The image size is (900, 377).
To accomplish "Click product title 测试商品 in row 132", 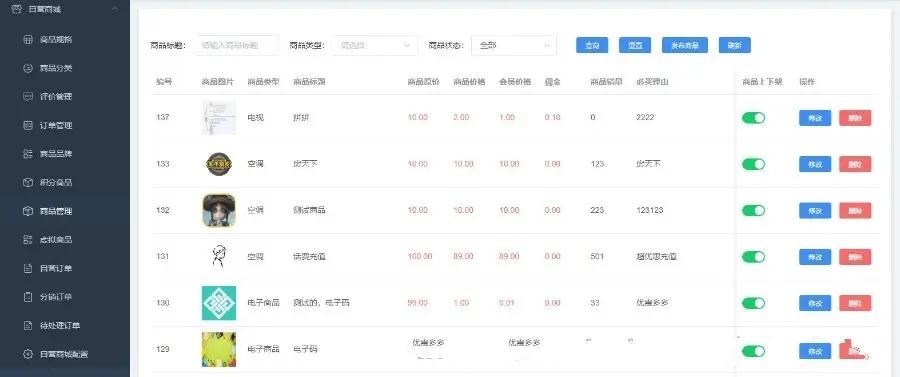I will click(x=309, y=211).
